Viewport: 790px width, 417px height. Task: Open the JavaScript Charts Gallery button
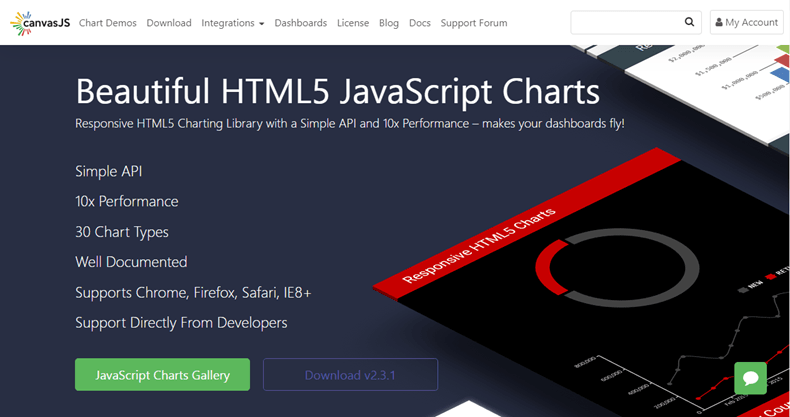[162, 375]
